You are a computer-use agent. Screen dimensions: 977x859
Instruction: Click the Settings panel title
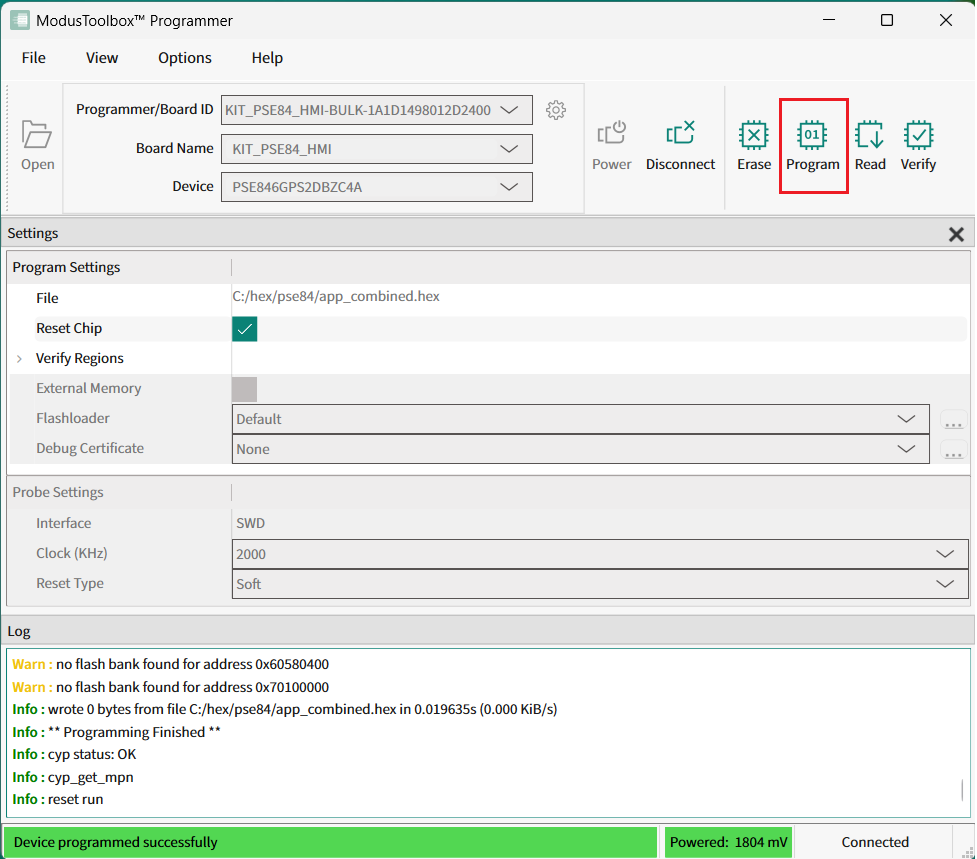click(x=33, y=234)
